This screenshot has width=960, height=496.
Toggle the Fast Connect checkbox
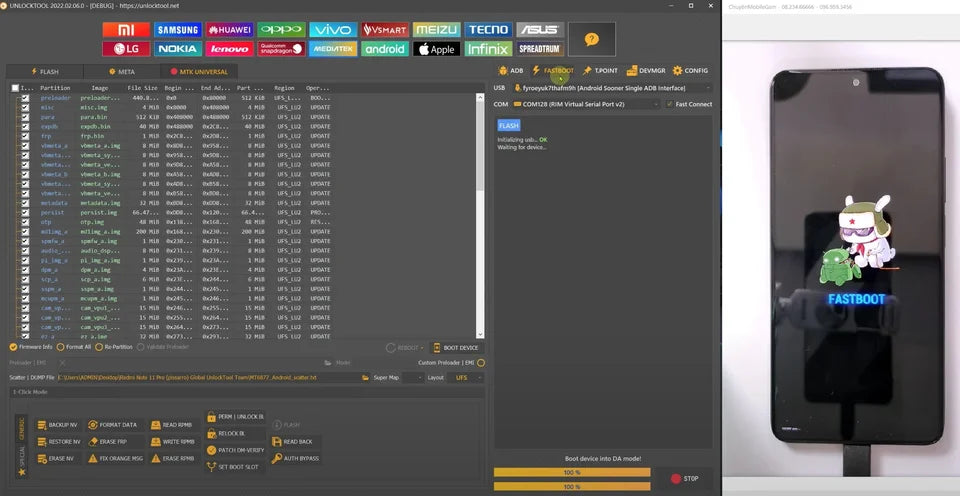(670, 104)
